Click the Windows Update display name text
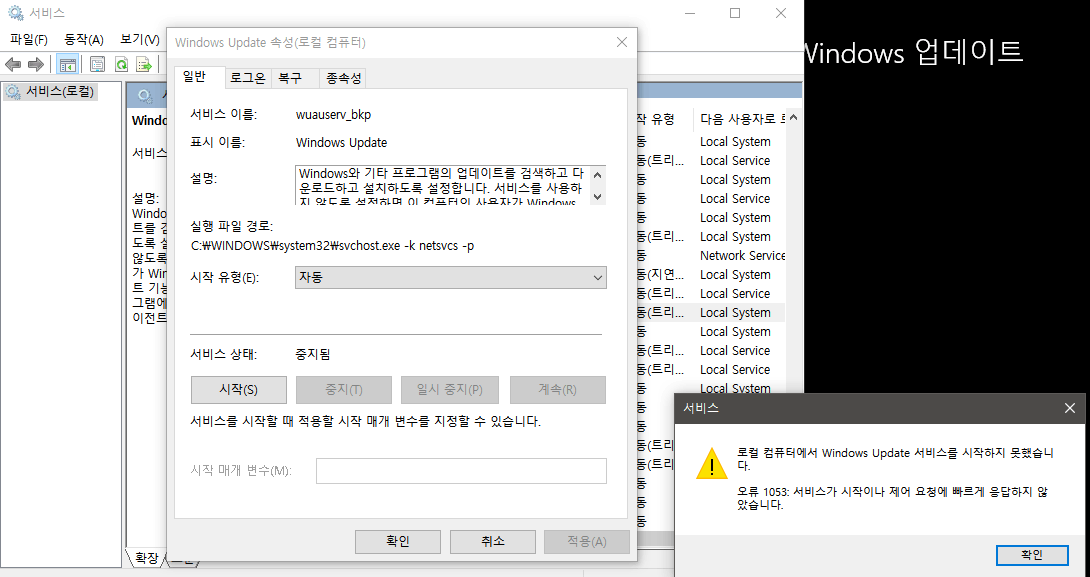The height and width of the screenshot is (577, 1090). tap(341, 143)
